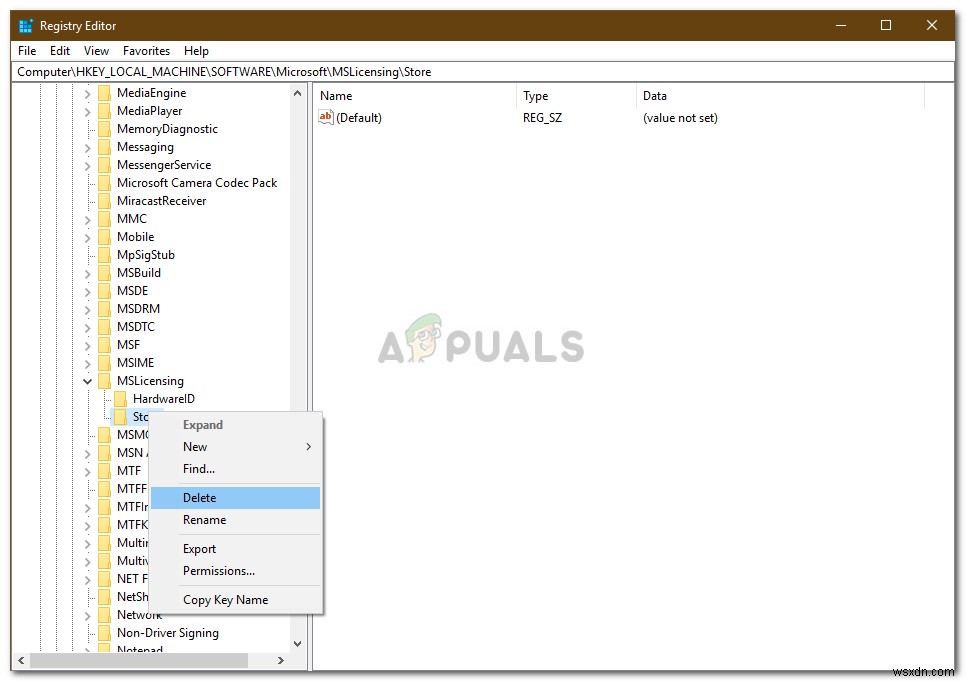This screenshot has width=966, height=682.
Task: Click the MpSigStub folder icon
Action: 105,255
